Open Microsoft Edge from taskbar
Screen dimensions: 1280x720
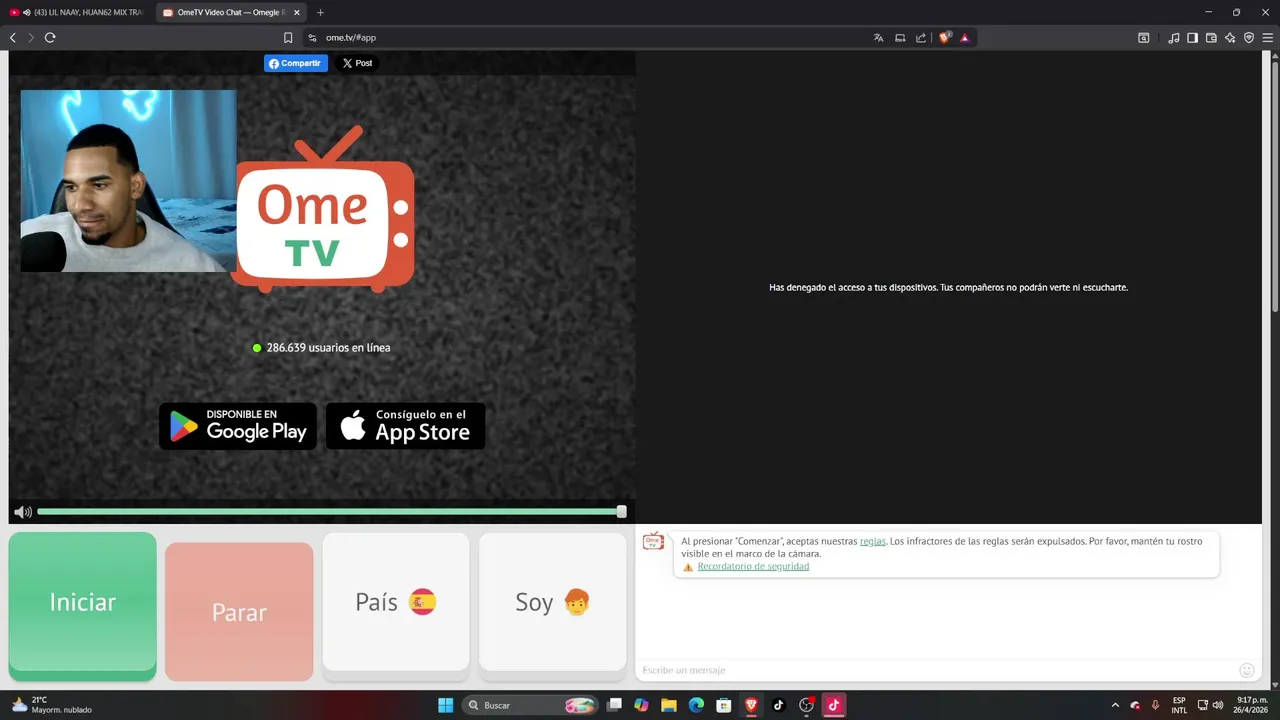point(696,705)
